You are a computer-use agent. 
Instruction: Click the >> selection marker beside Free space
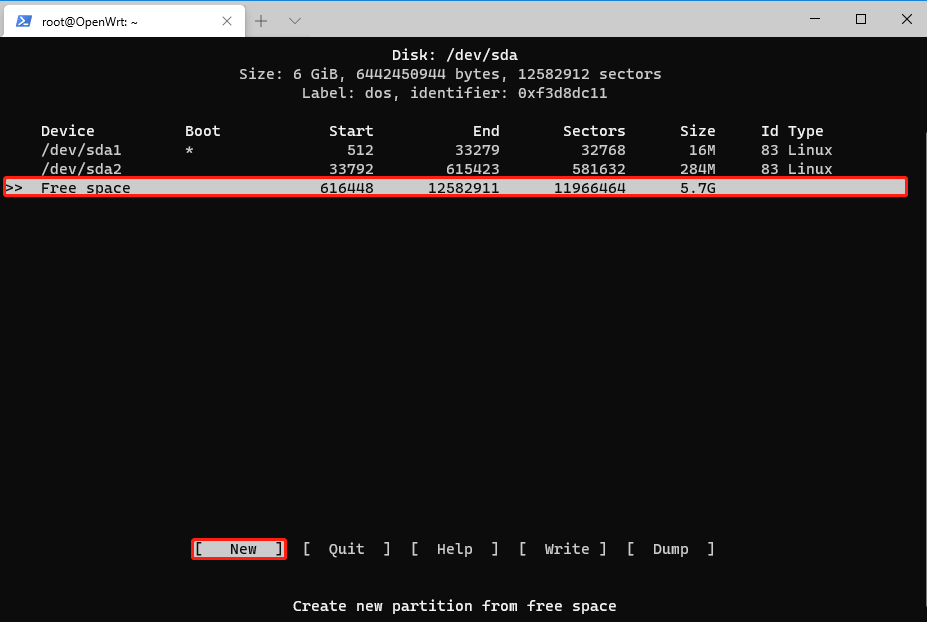[x=14, y=188]
